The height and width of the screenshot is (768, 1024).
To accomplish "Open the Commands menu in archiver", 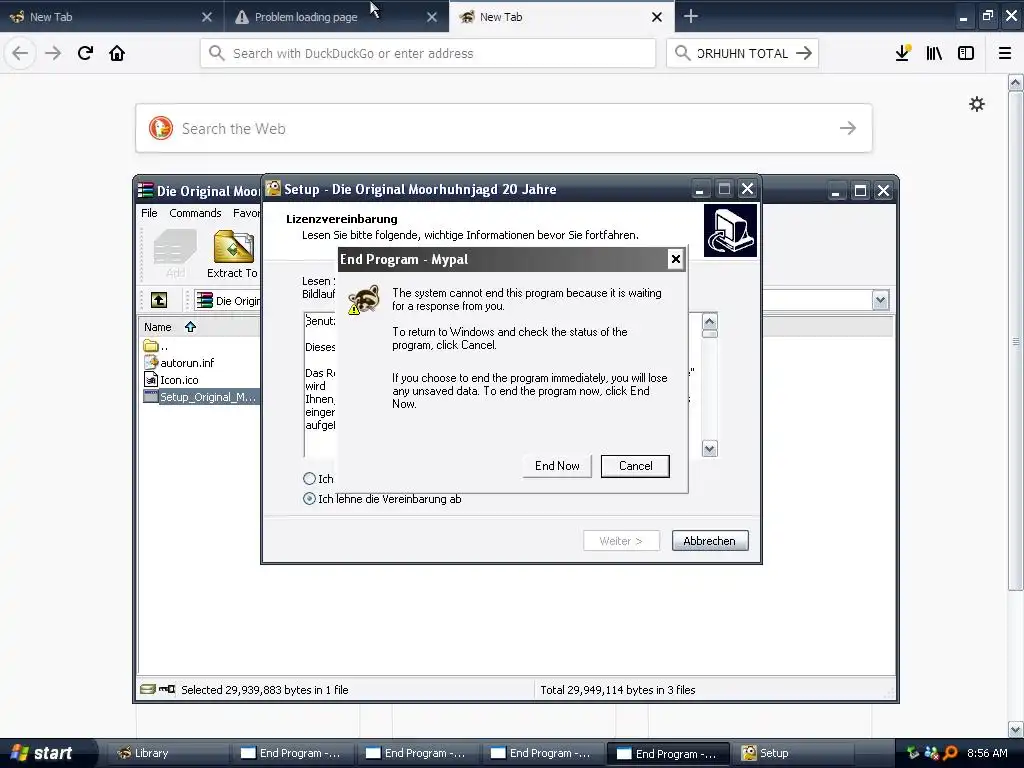I will pyautogui.click(x=195, y=213).
